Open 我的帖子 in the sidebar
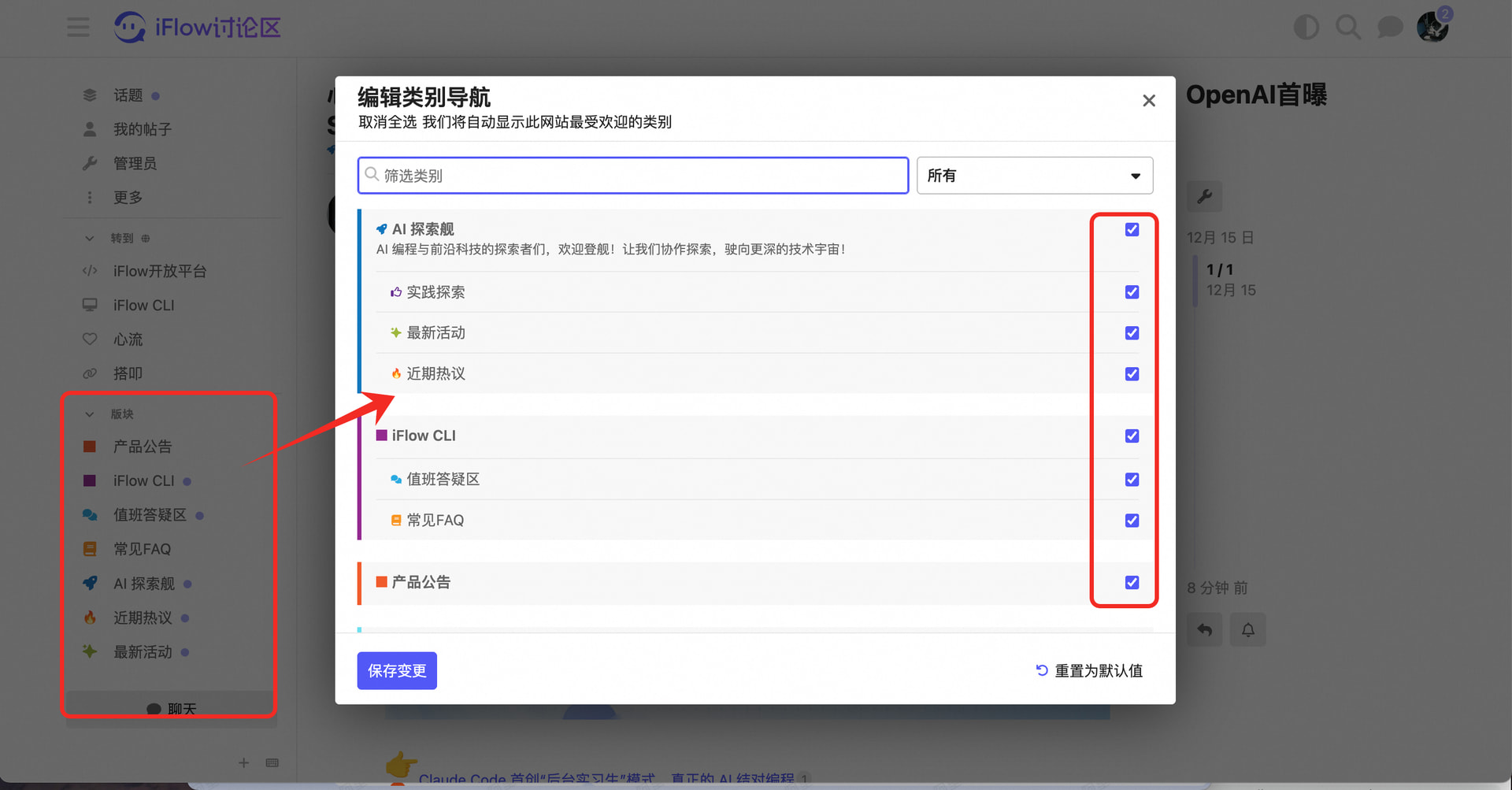The height and width of the screenshot is (790, 1512). click(x=142, y=129)
